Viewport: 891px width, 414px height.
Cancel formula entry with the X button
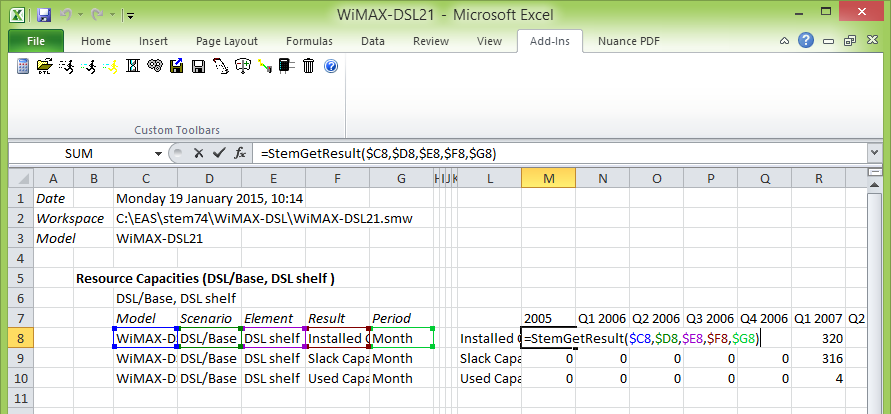(x=198, y=153)
